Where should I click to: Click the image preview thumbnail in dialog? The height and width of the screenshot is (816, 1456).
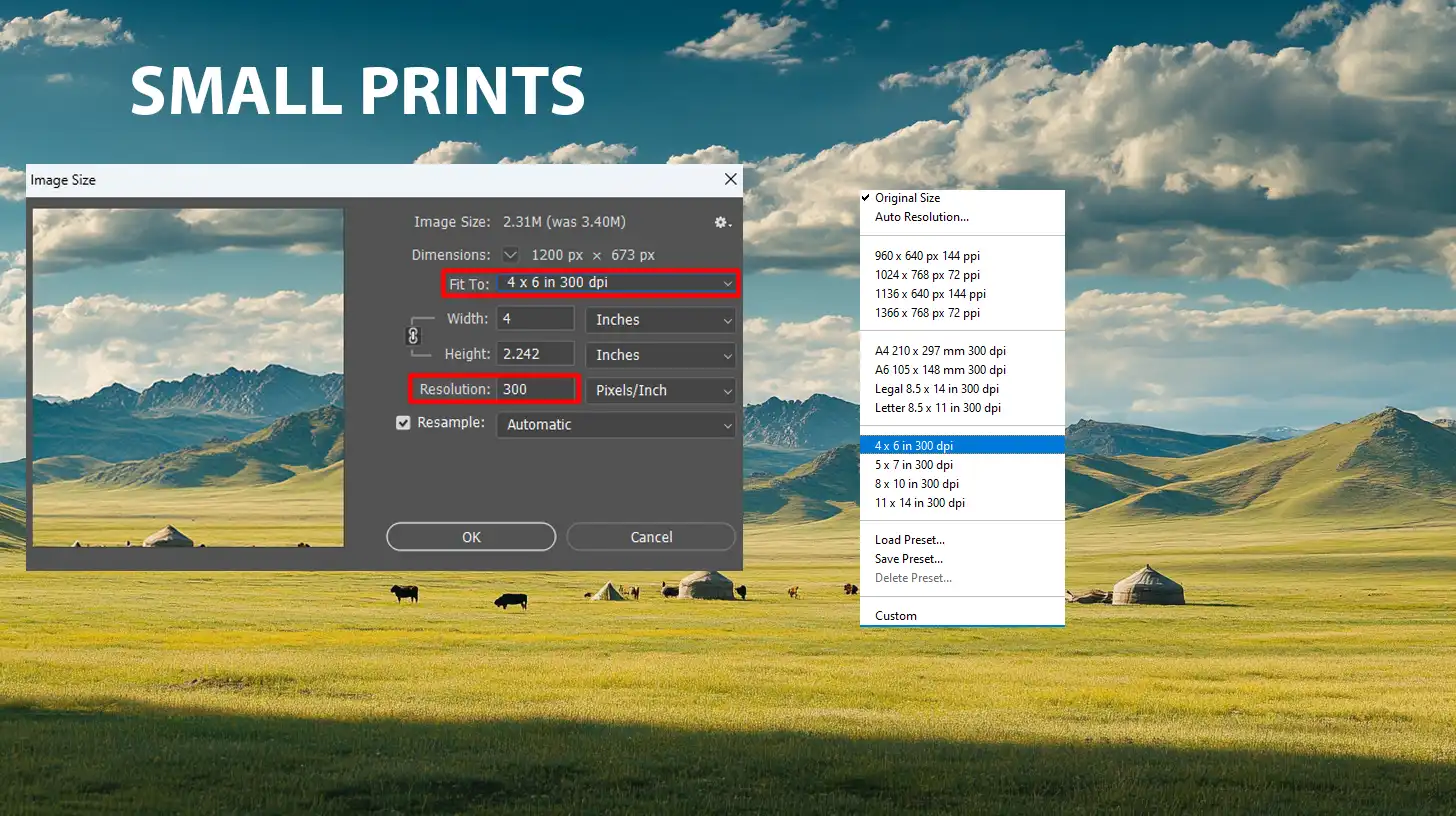coord(188,377)
